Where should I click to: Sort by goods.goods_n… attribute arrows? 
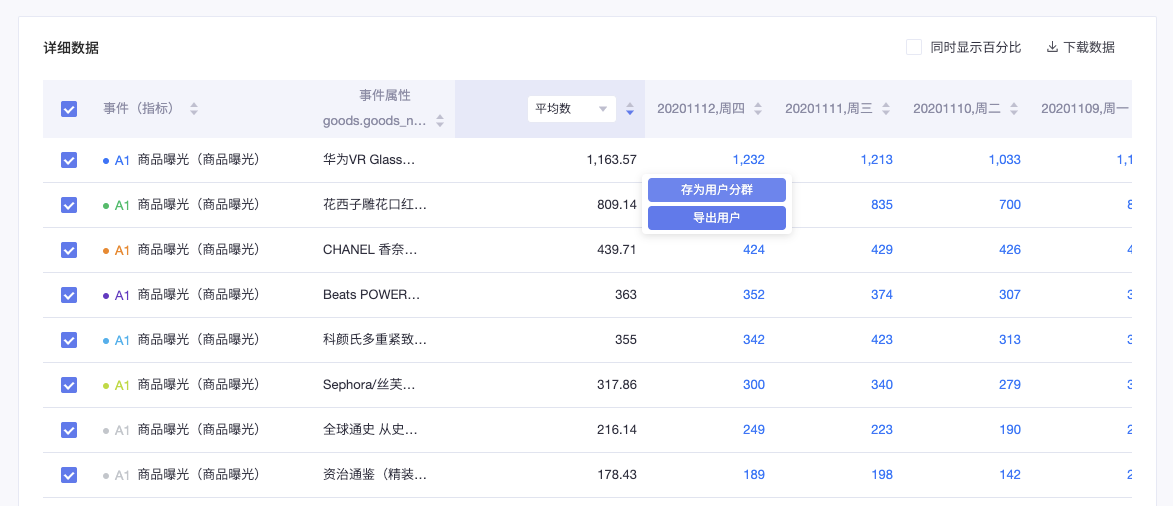440,121
